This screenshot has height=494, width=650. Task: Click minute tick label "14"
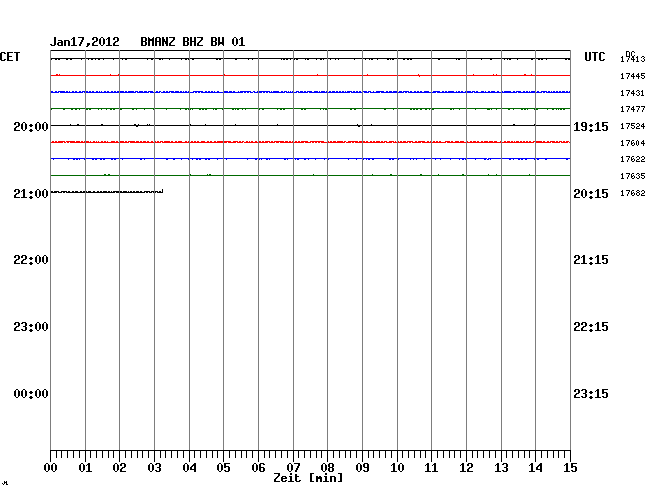point(535,468)
